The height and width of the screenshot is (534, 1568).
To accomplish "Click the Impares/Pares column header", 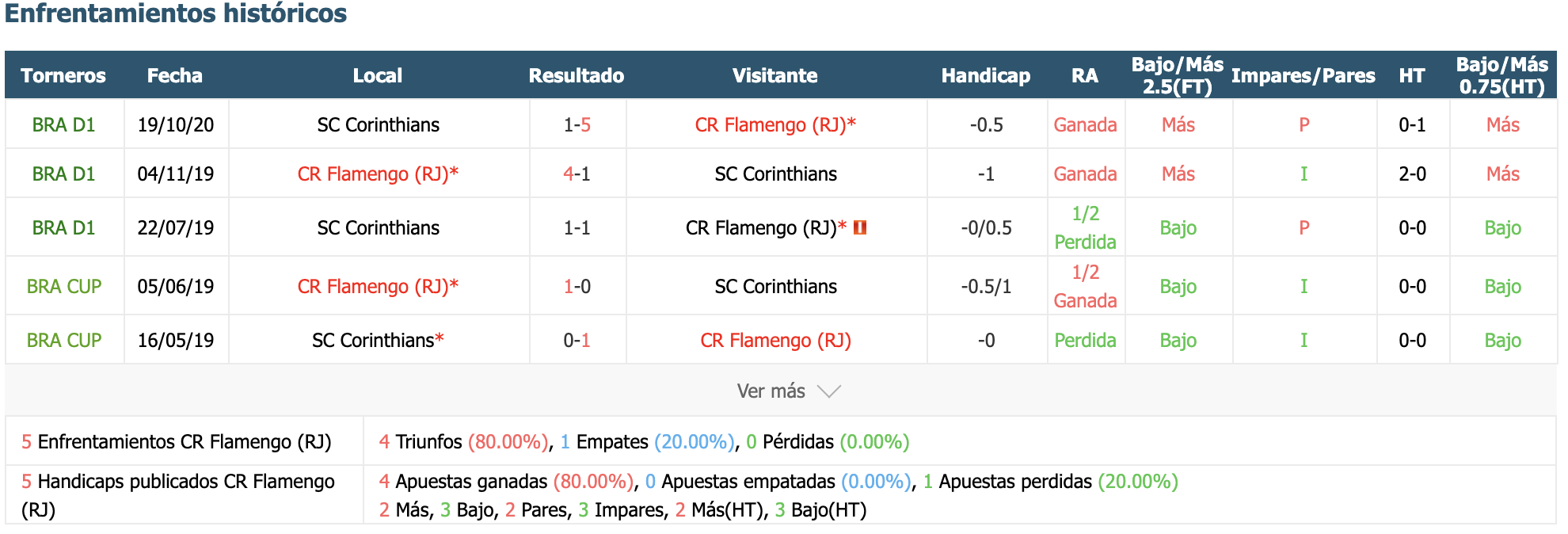I will 1303,75.
